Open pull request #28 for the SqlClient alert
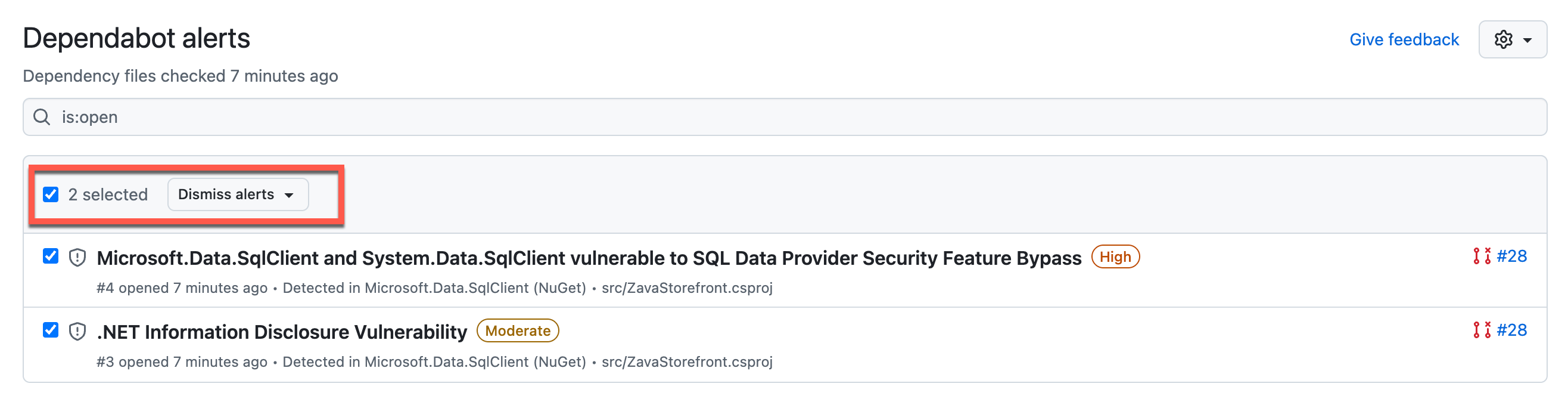 (x=1510, y=257)
